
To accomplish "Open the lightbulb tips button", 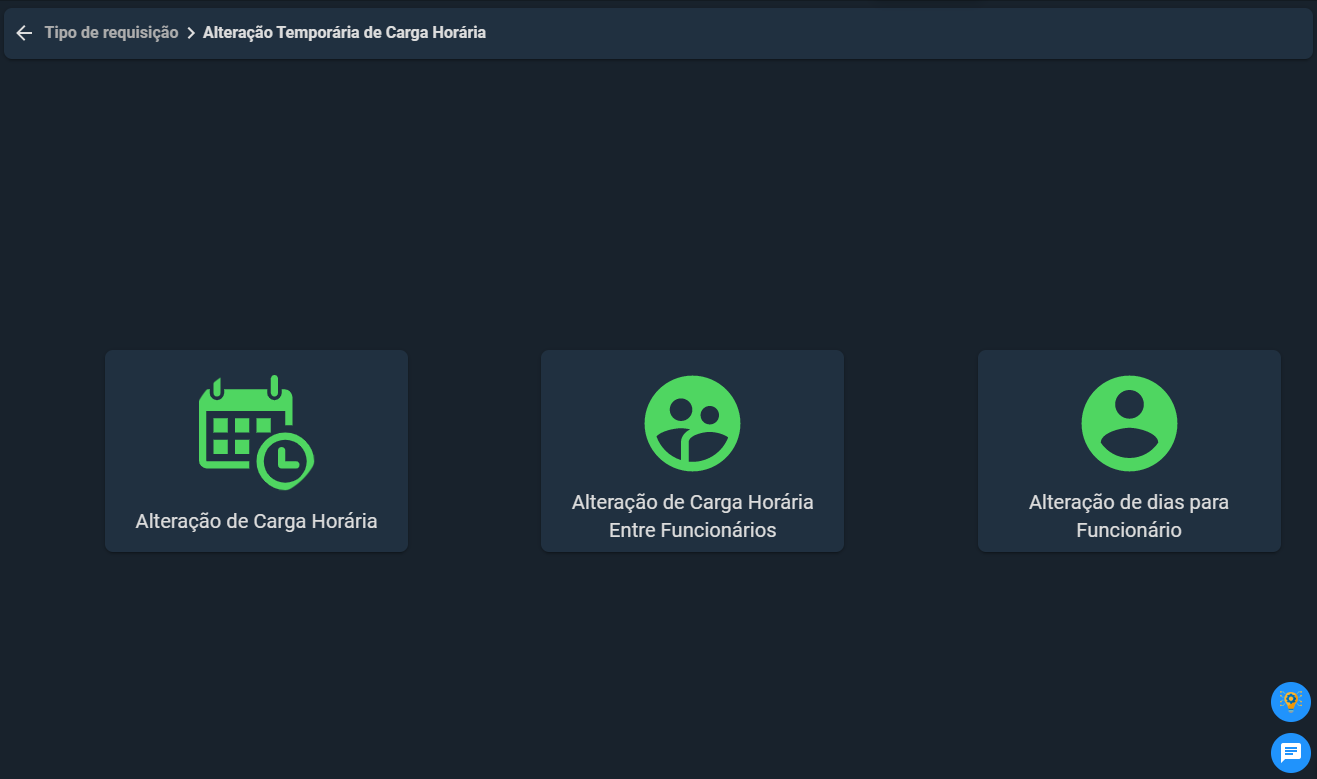I will (x=1290, y=701).
